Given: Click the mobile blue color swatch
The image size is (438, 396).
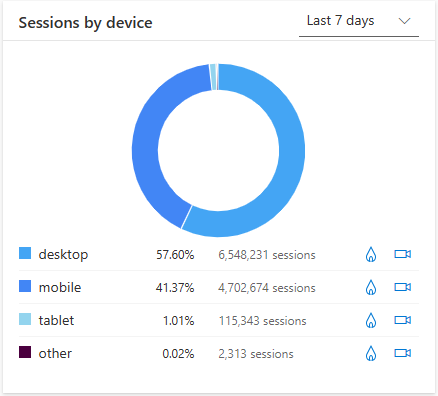Looking at the screenshot, I should point(25,286).
